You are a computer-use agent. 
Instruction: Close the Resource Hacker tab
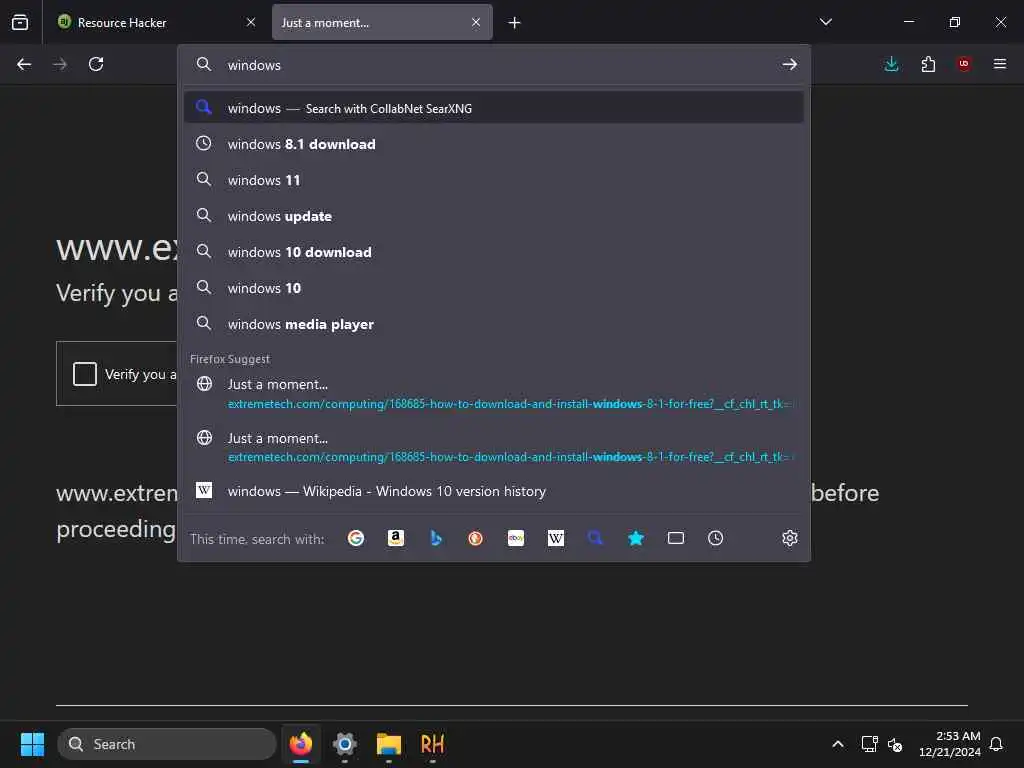[251, 22]
